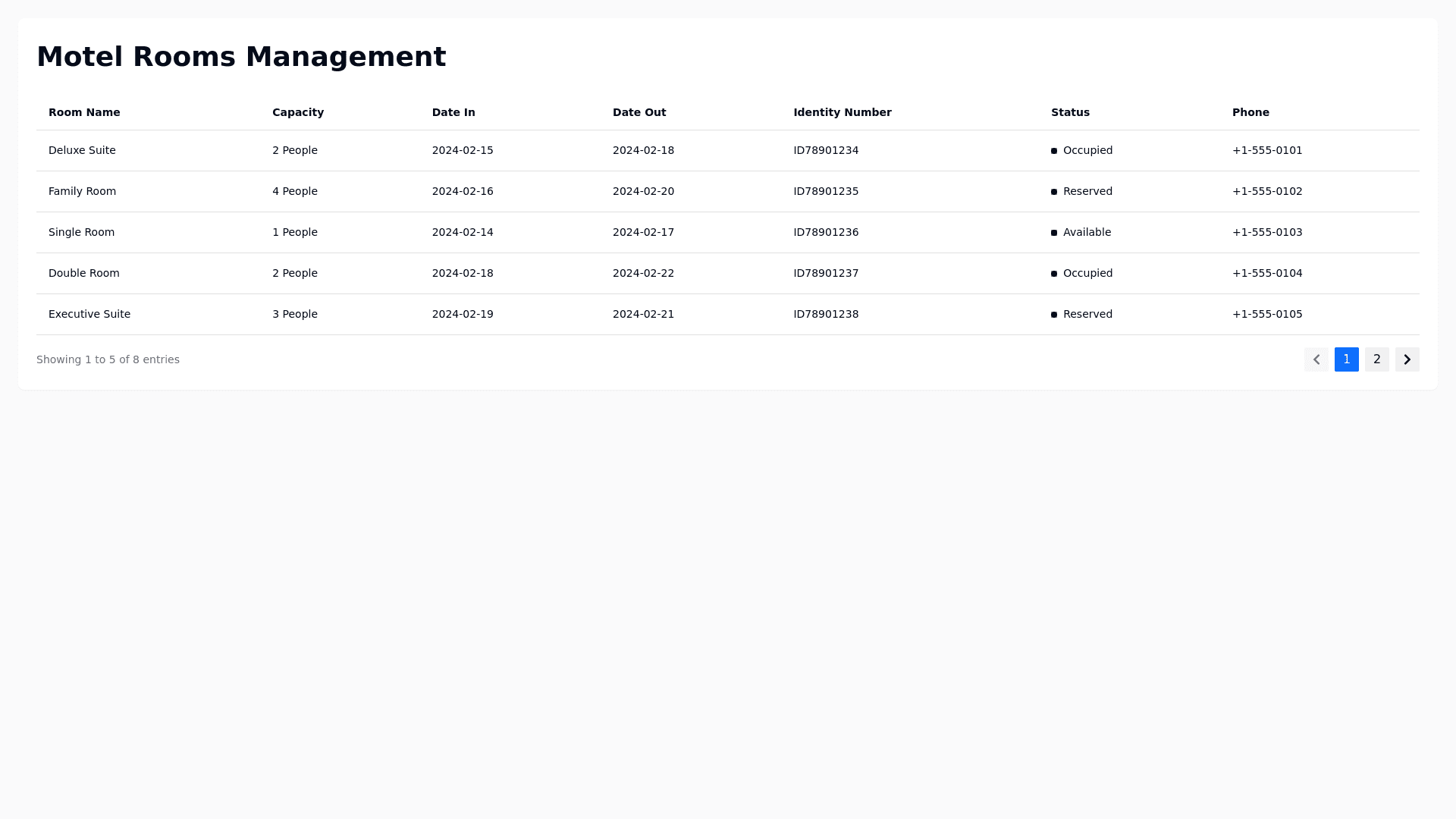
Task: Click the Executive Suite Reserved status dot
Action: coord(1053,315)
